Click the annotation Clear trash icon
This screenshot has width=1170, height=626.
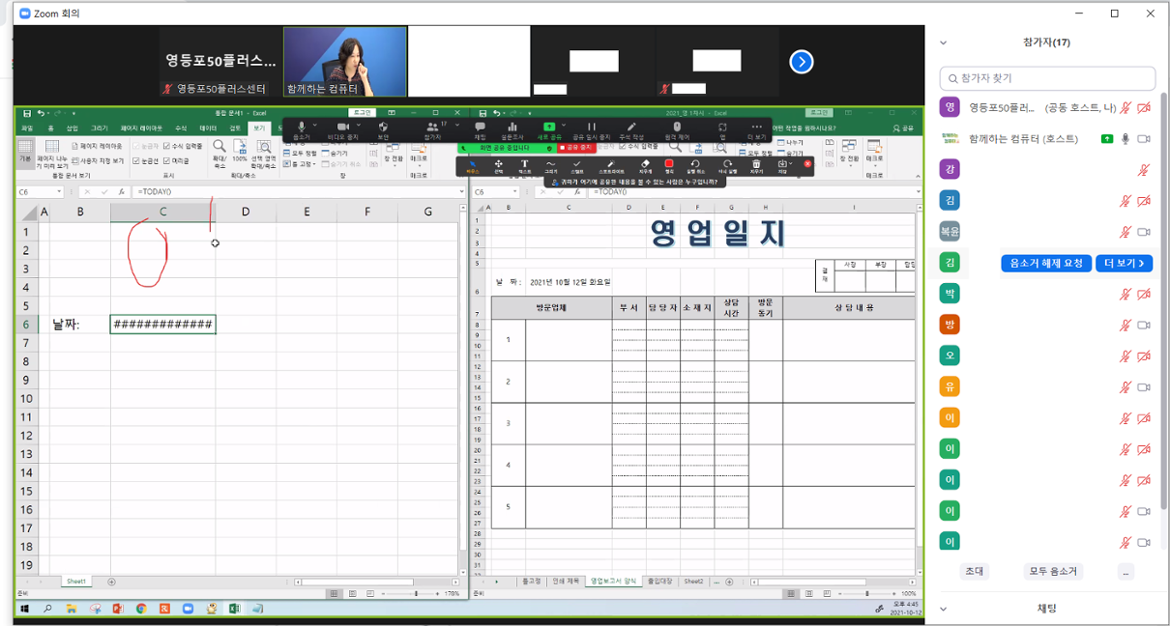click(756, 163)
